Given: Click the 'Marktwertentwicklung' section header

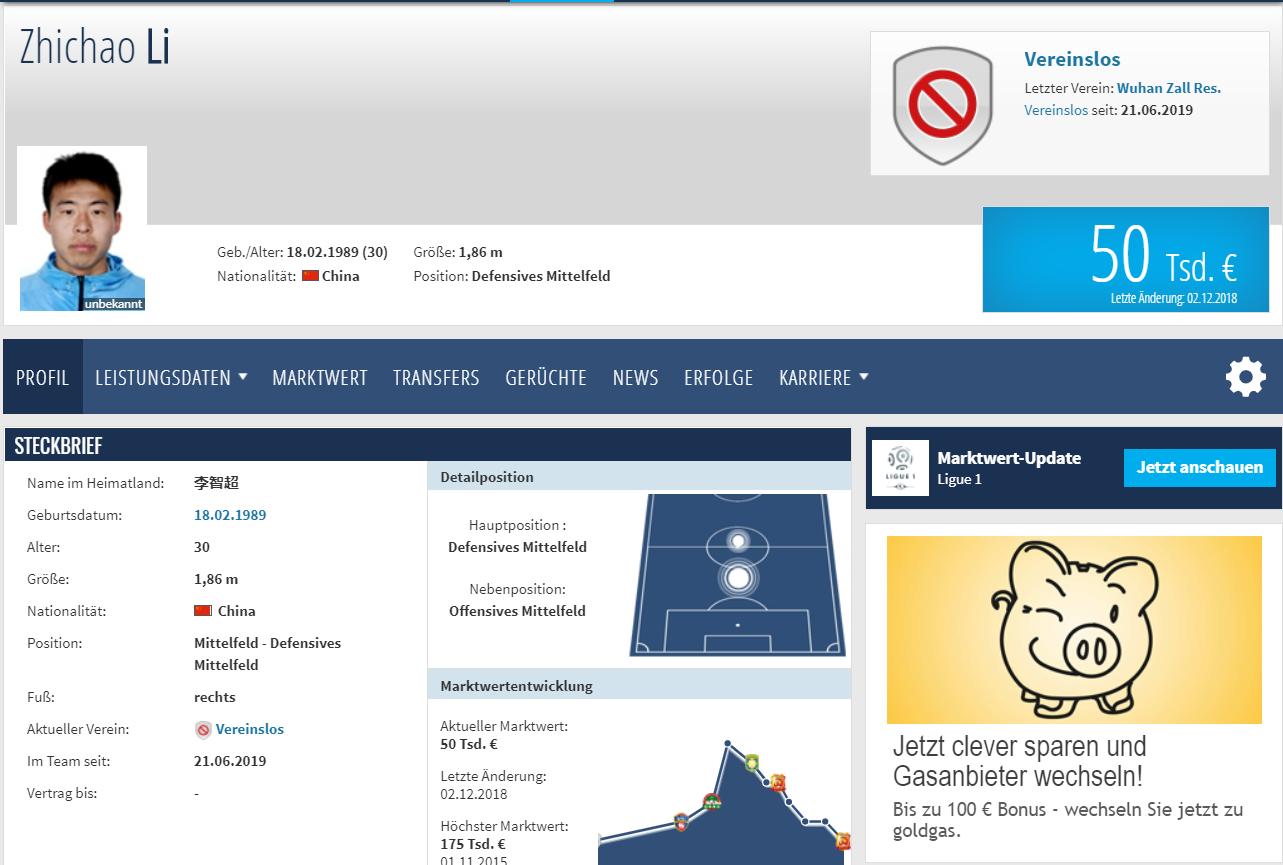Looking at the screenshot, I should click(640, 686).
